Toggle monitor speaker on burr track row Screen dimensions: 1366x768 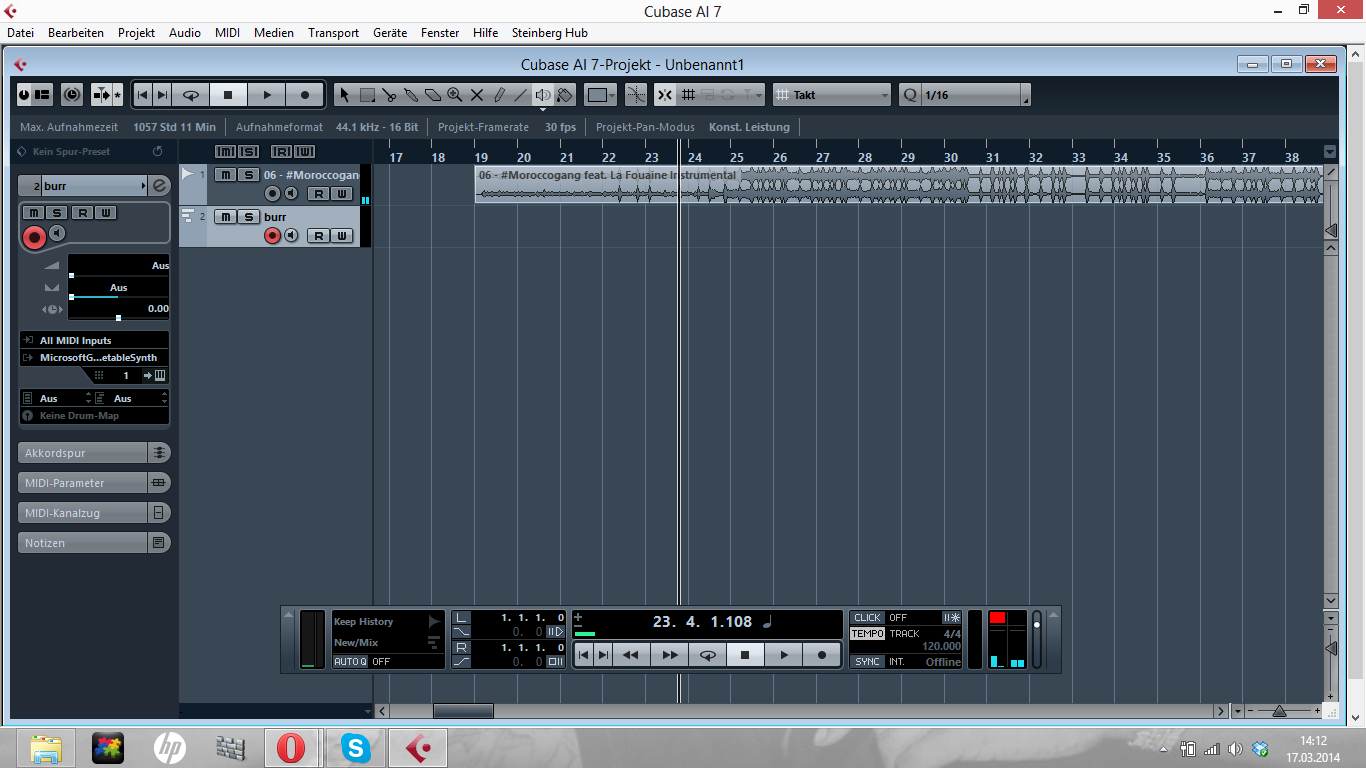click(x=291, y=235)
